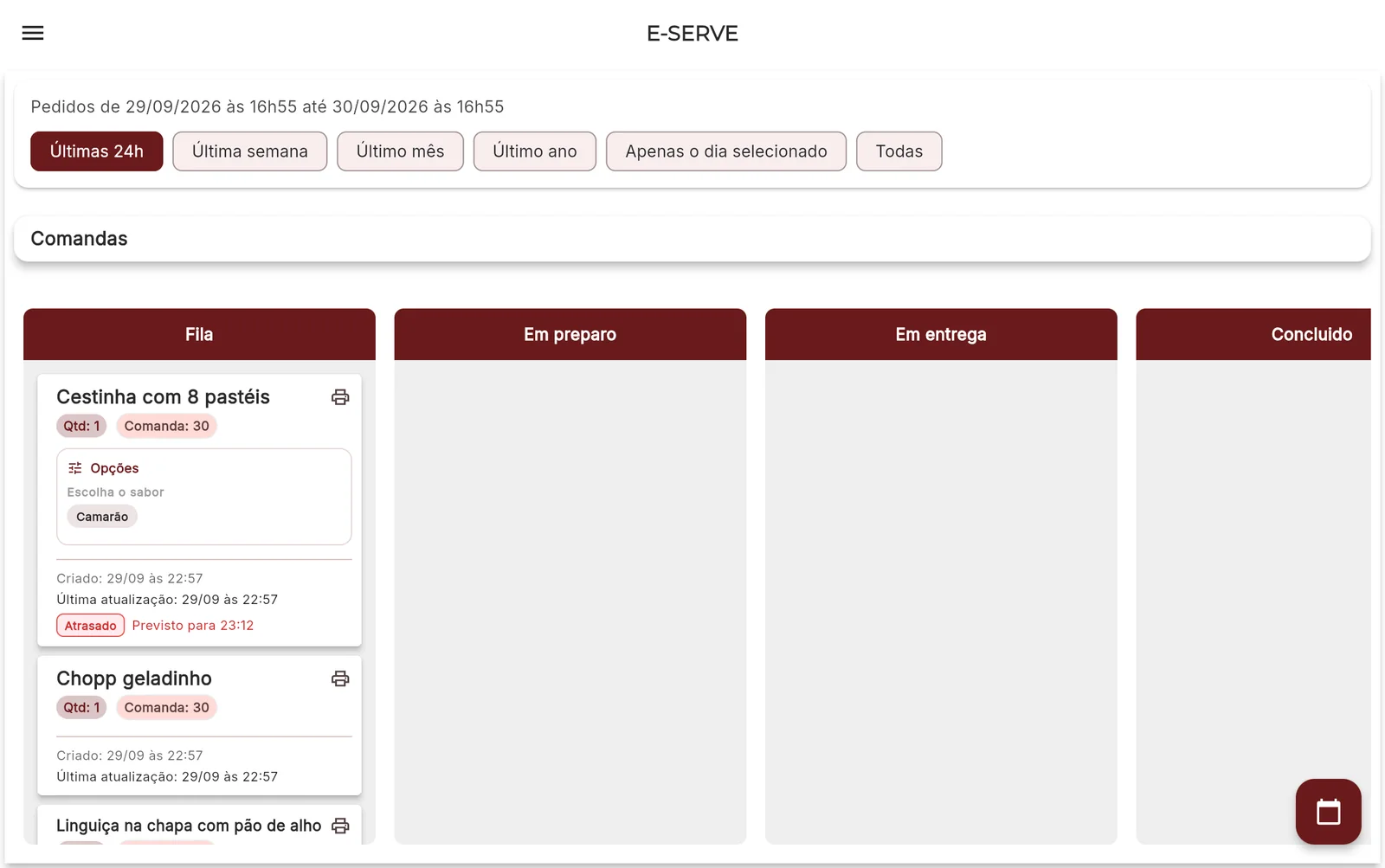Click the Escolha o sabor label
Screen dimensions: 1385x868
[x=116, y=492]
